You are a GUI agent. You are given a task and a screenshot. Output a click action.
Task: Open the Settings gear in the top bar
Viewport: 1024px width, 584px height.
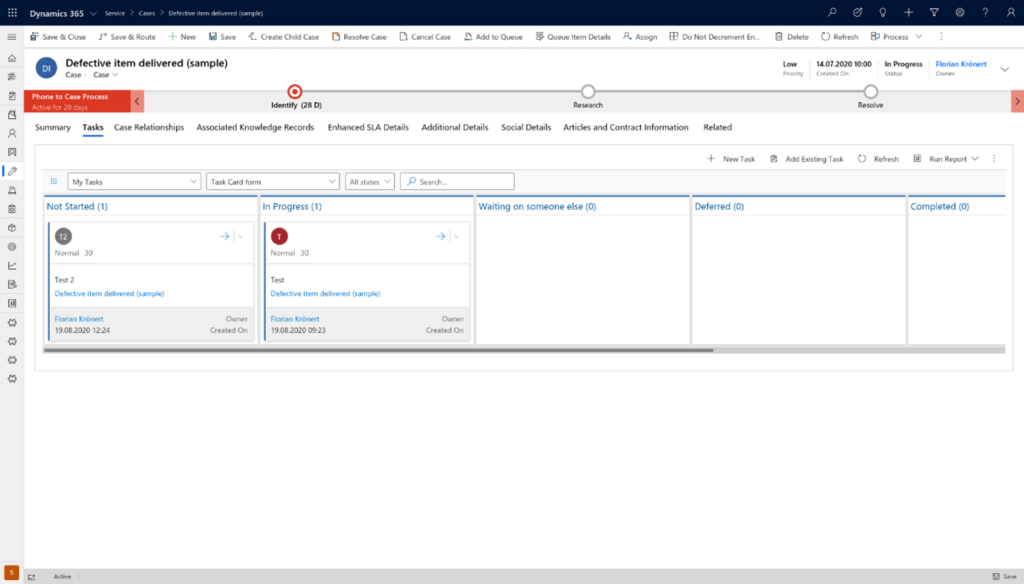pos(959,12)
